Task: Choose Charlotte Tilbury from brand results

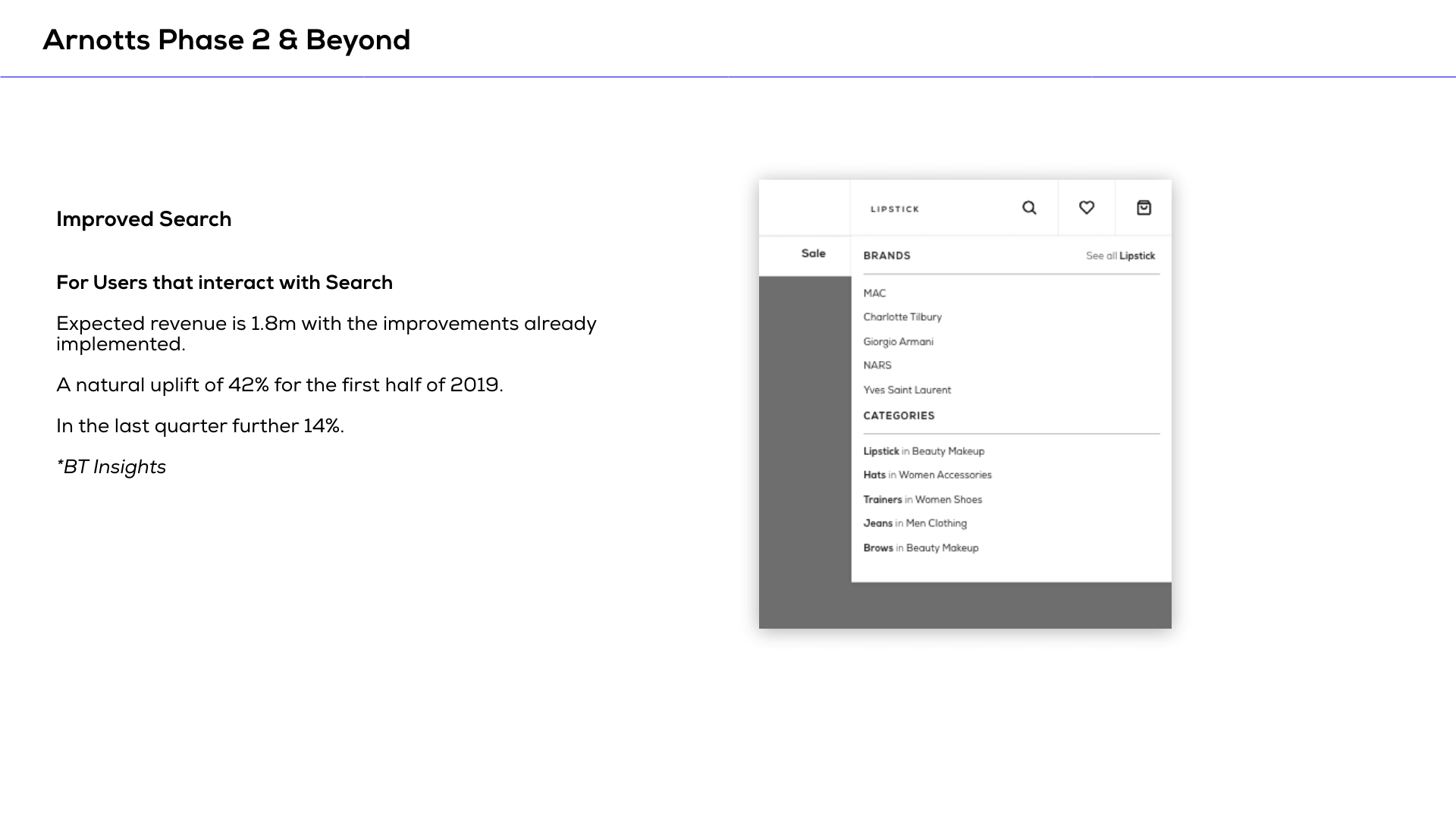Action: (902, 317)
